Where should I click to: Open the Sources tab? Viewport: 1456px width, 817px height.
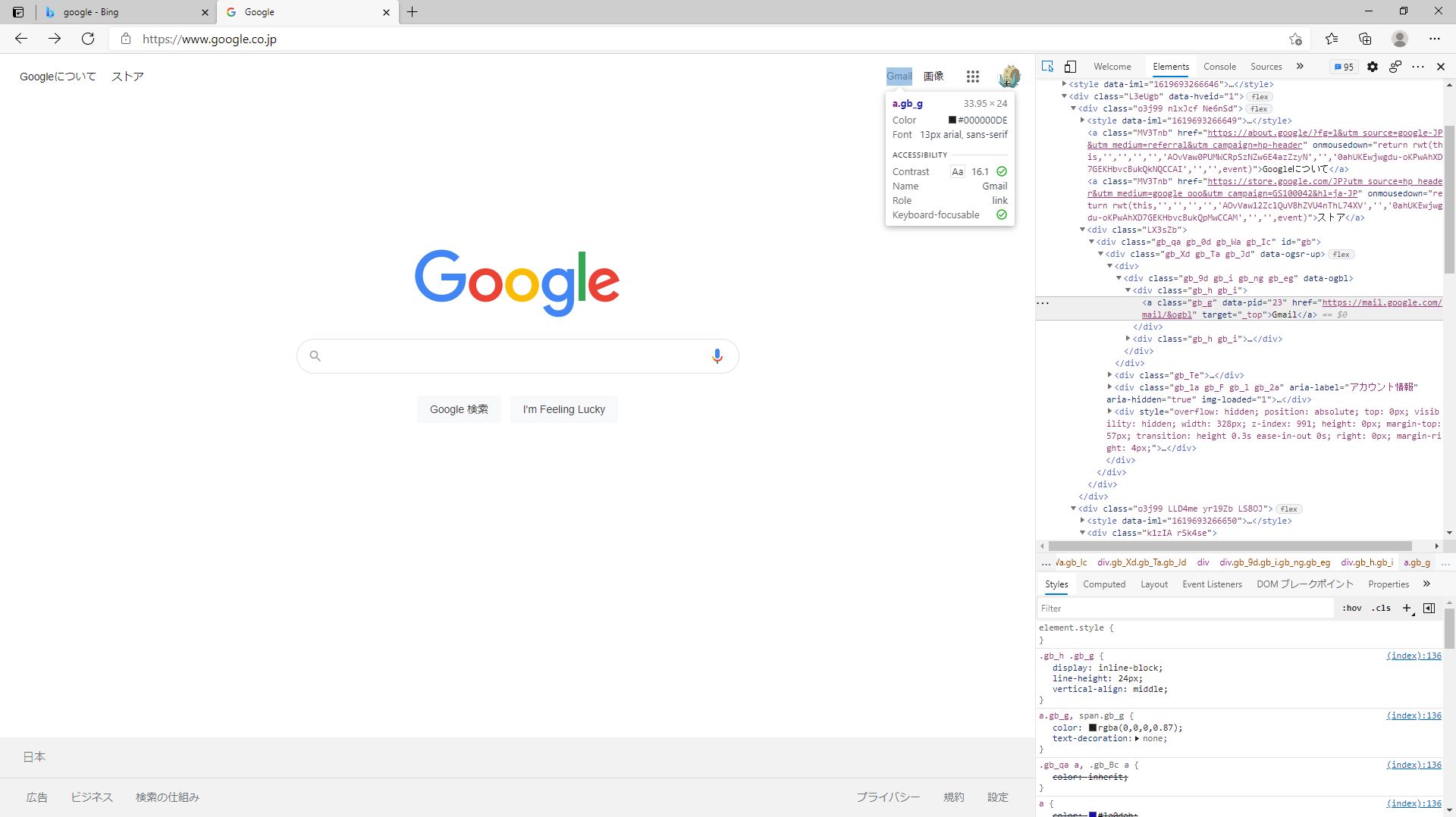1266,67
